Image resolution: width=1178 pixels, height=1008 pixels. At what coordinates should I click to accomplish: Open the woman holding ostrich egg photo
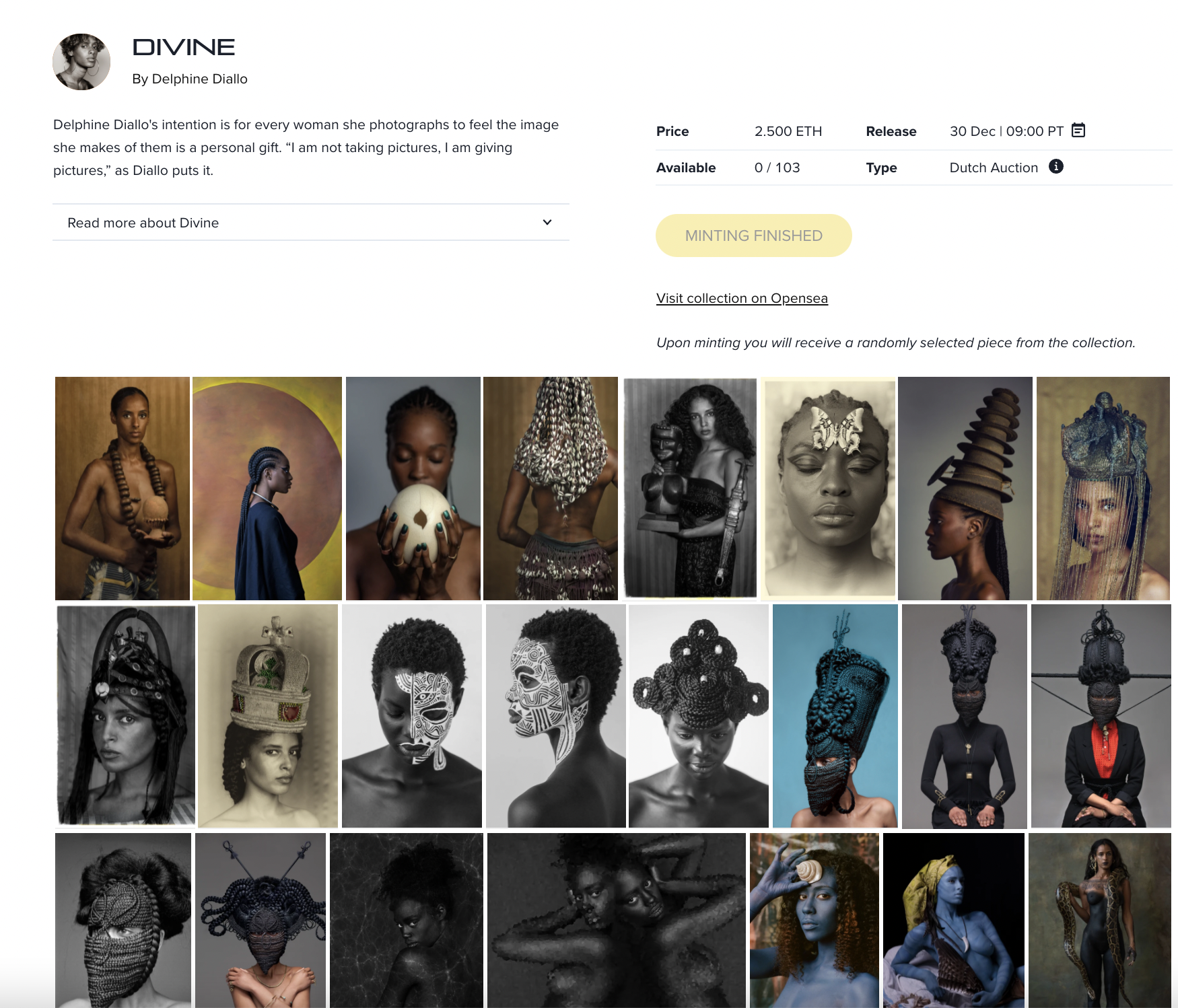[x=413, y=489]
